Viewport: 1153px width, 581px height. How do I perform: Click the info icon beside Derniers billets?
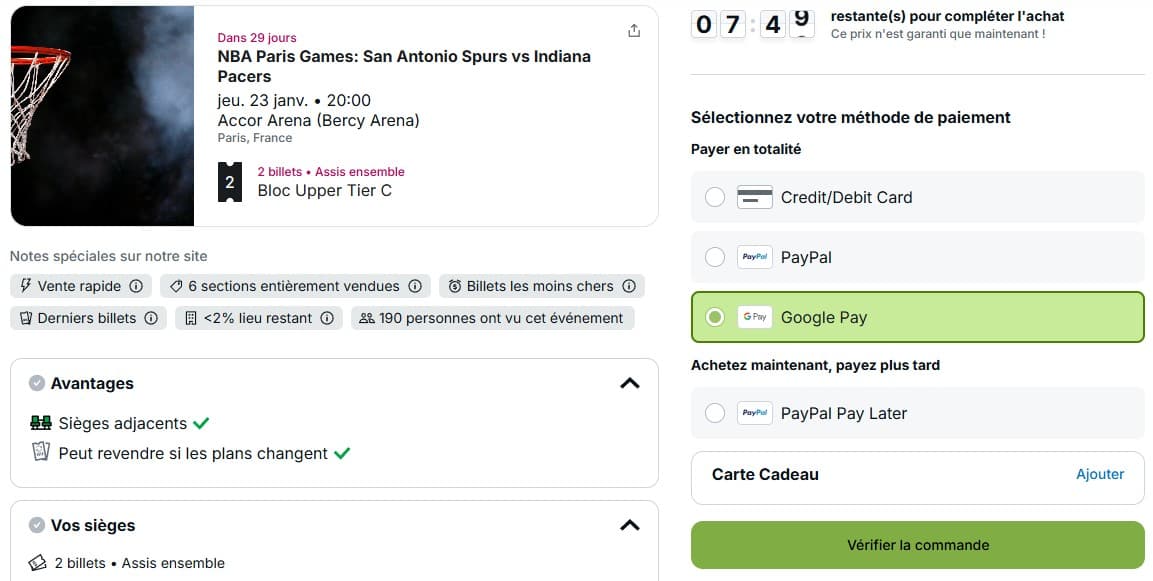coord(151,318)
